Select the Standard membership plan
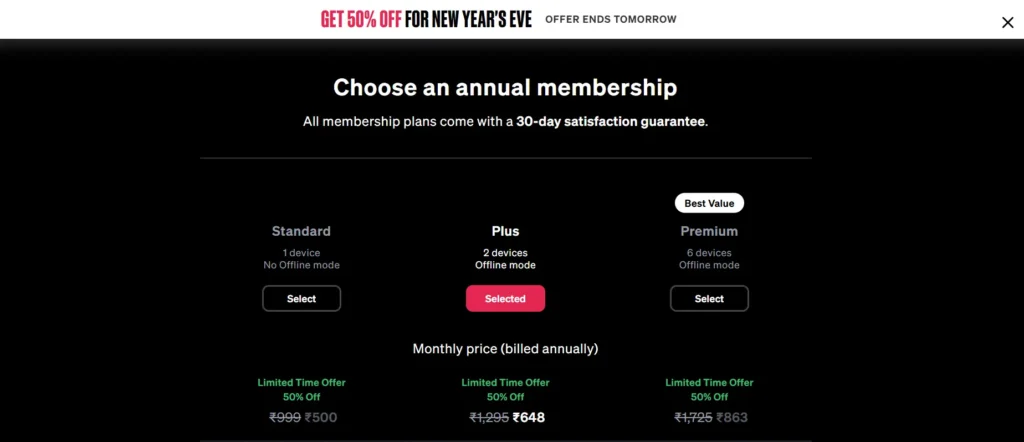1024x442 pixels. (x=301, y=298)
